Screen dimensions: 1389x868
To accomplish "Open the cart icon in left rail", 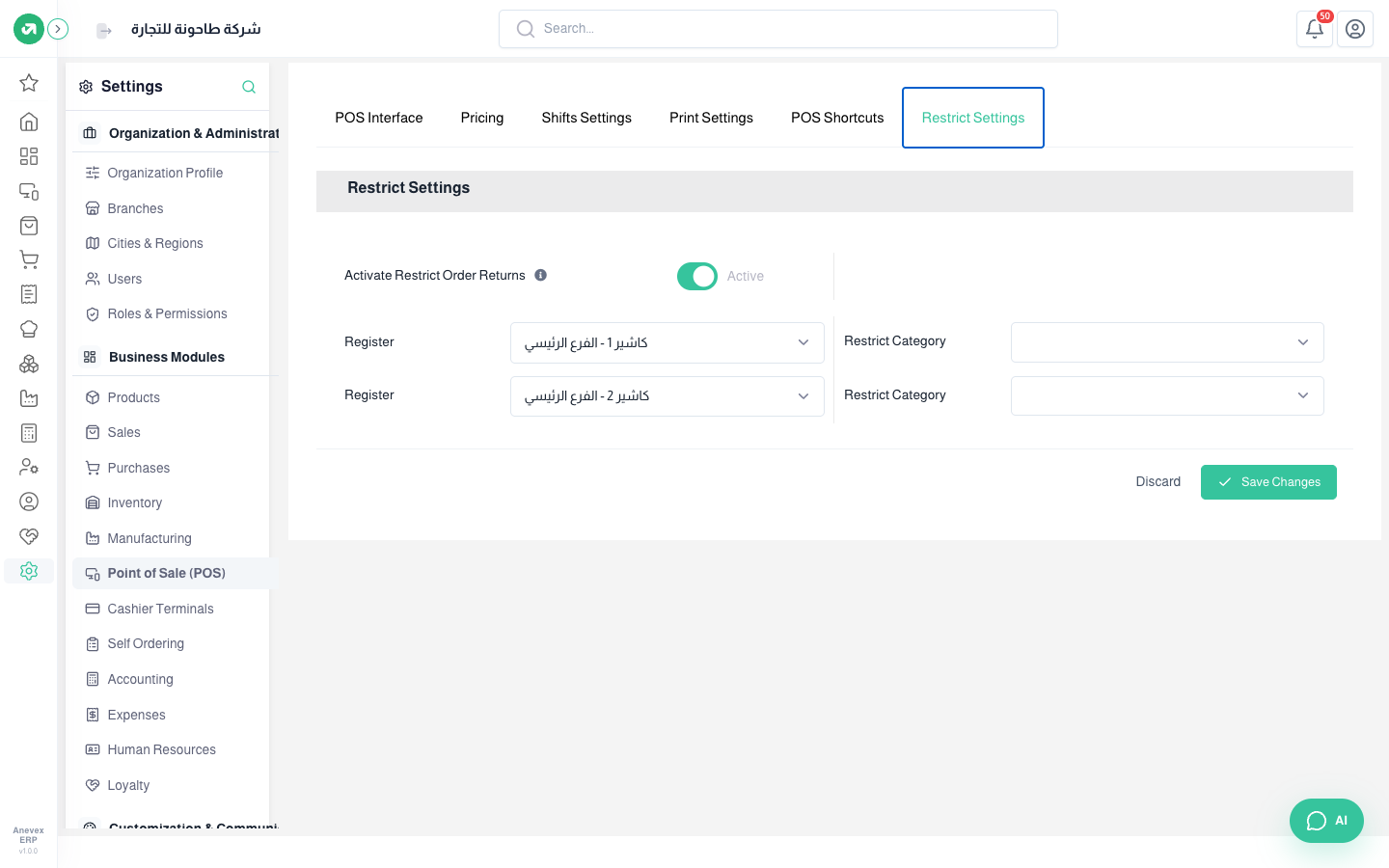I will [x=29, y=259].
